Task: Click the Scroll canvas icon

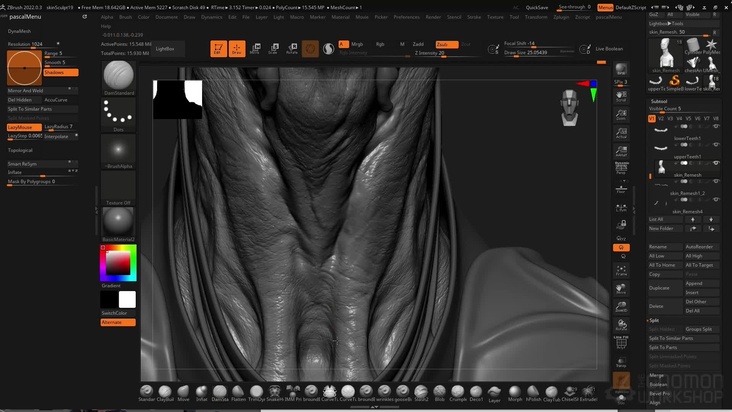Action: point(621,97)
